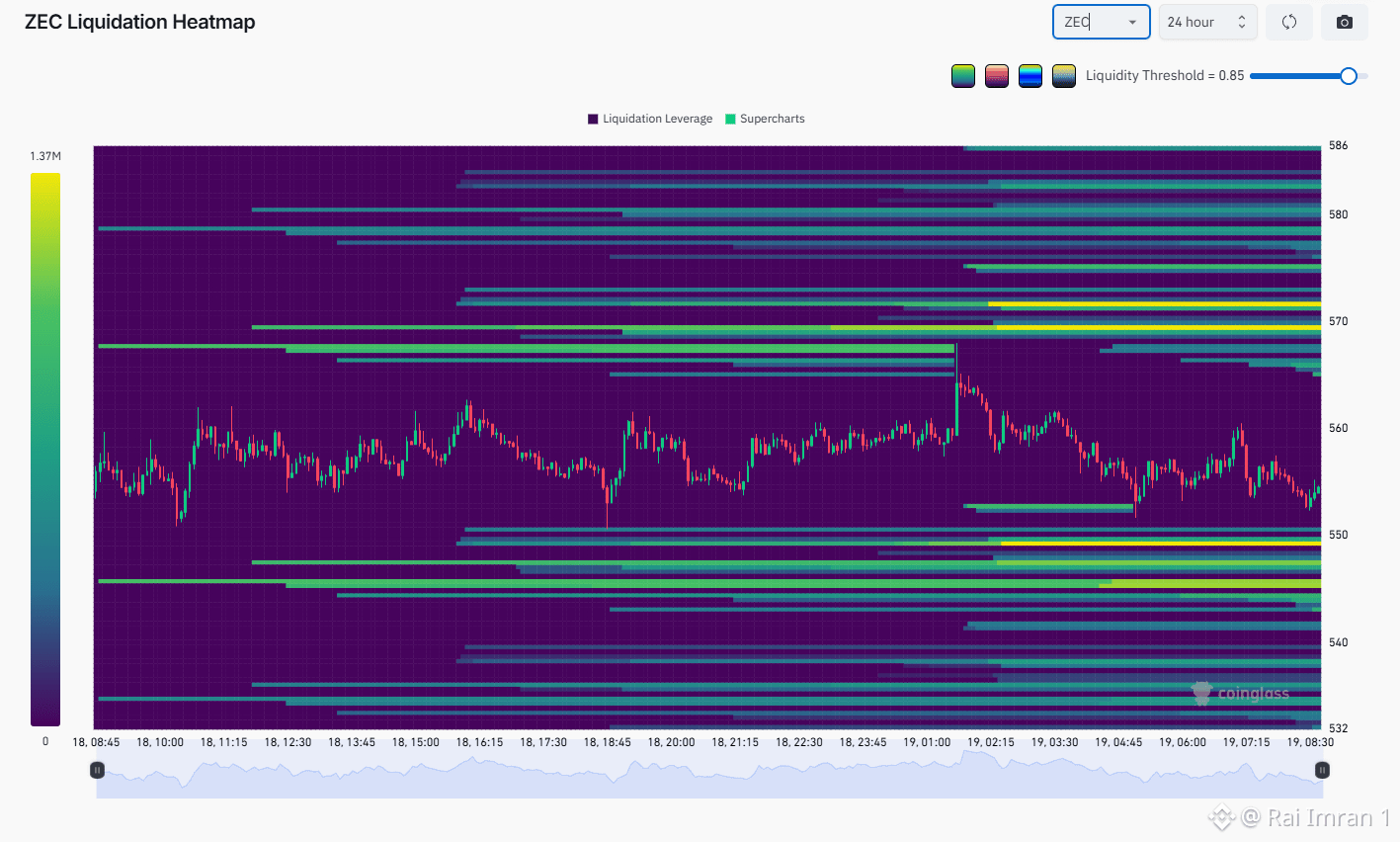Viewport: 1400px width, 842px height.
Task: Click the 18, 23:45 time axis label
Action: pyautogui.click(x=864, y=742)
